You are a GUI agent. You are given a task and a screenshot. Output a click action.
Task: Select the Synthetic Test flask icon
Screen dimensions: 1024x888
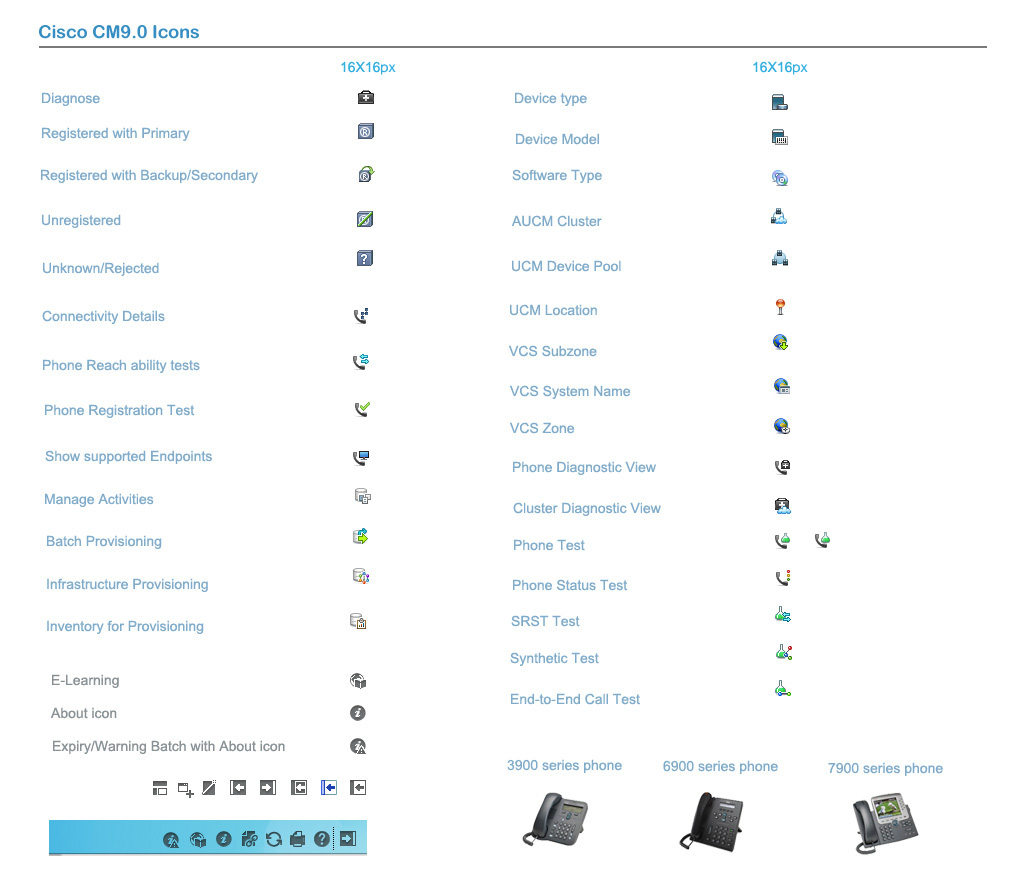(x=783, y=652)
